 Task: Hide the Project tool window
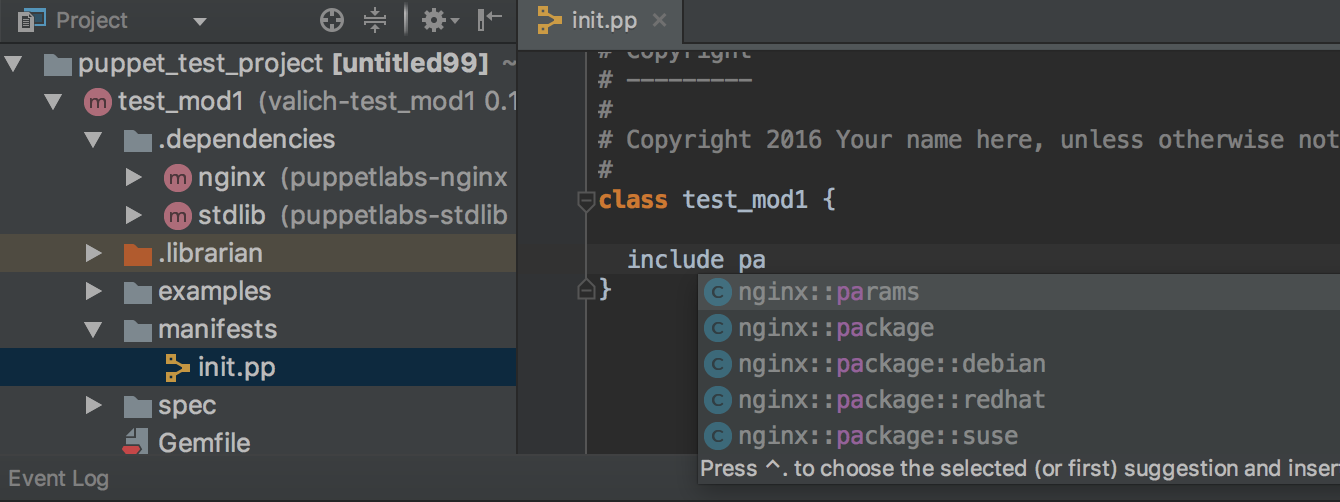[x=490, y=20]
